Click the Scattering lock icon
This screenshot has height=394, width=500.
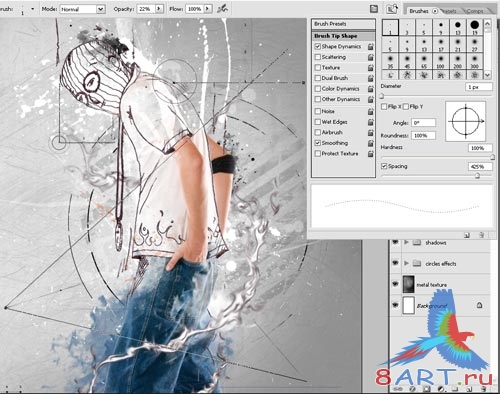tap(371, 57)
